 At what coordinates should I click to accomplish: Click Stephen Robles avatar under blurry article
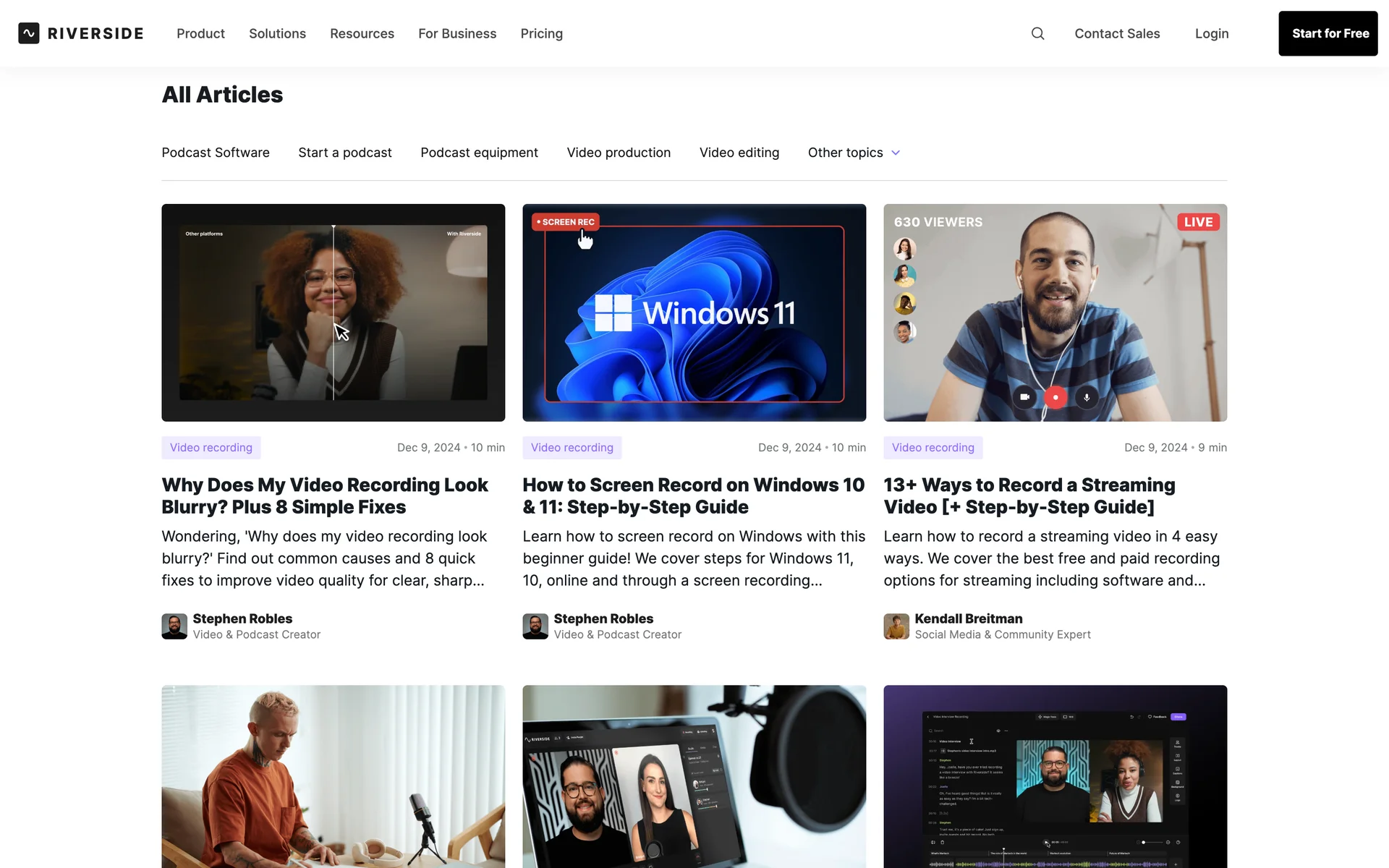(174, 626)
